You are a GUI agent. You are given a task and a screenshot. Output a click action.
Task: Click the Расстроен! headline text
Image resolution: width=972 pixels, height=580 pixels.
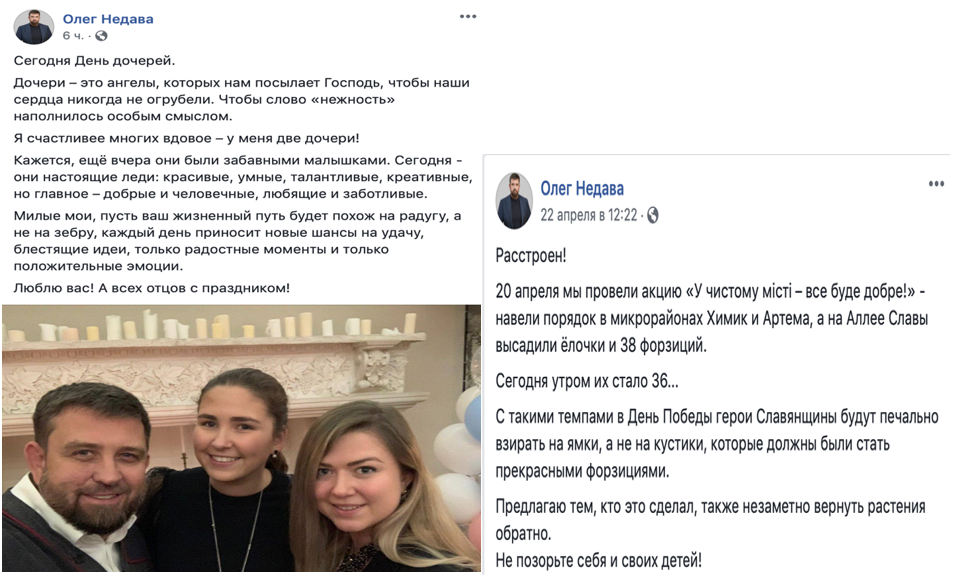pos(531,255)
